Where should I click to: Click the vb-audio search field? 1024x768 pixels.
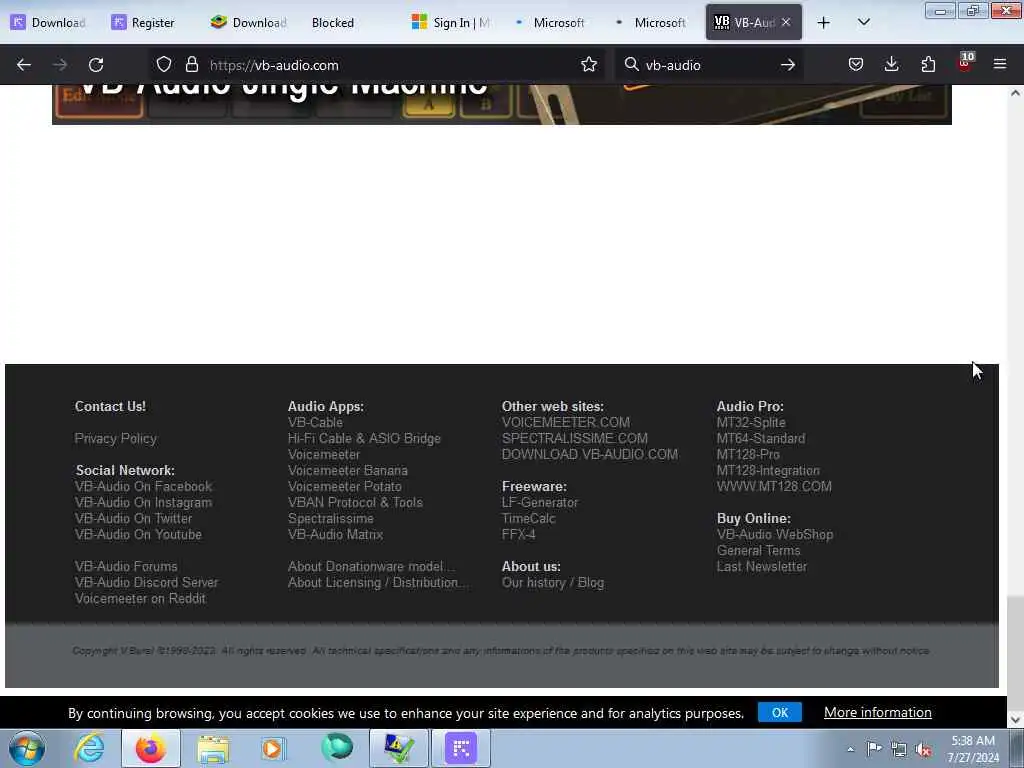(709, 65)
